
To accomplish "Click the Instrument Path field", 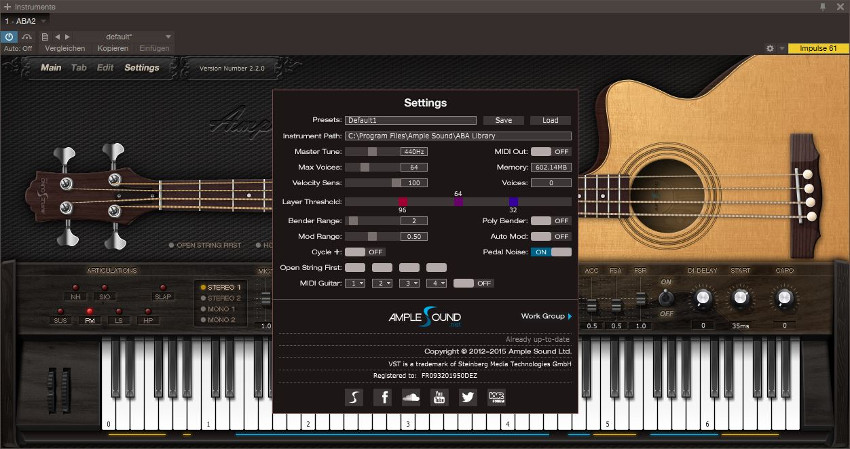I will tap(458, 136).
